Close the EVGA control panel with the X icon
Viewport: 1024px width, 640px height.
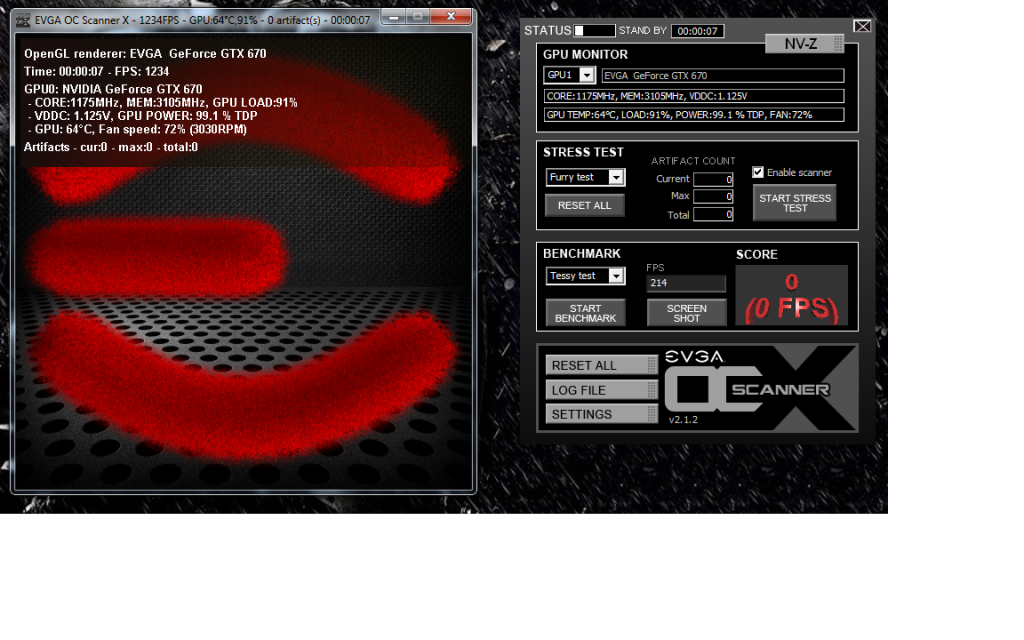pos(862,26)
